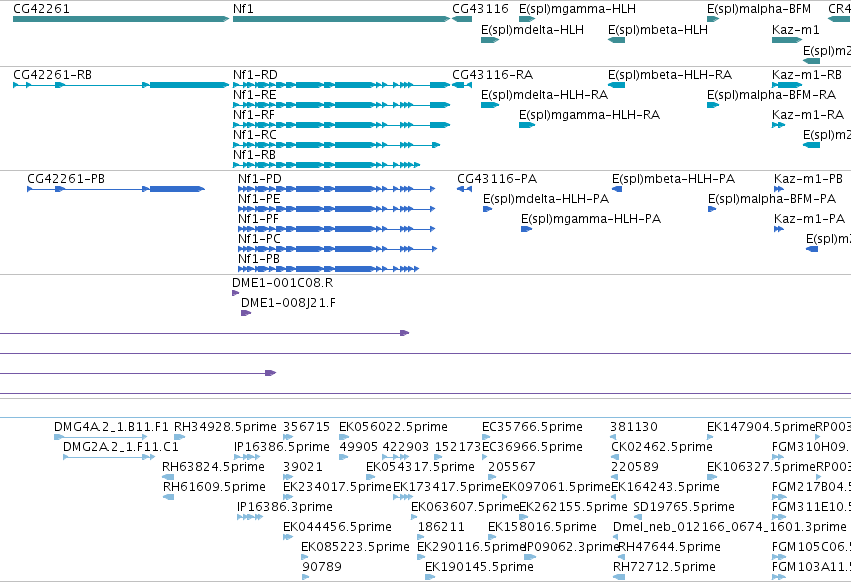Select EST EK056022.5prime

click(344, 437)
